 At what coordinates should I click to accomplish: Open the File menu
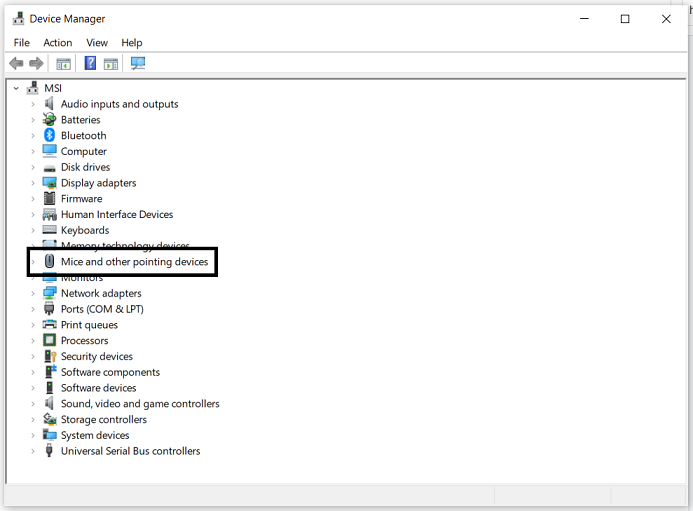pyautogui.click(x=22, y=43)
